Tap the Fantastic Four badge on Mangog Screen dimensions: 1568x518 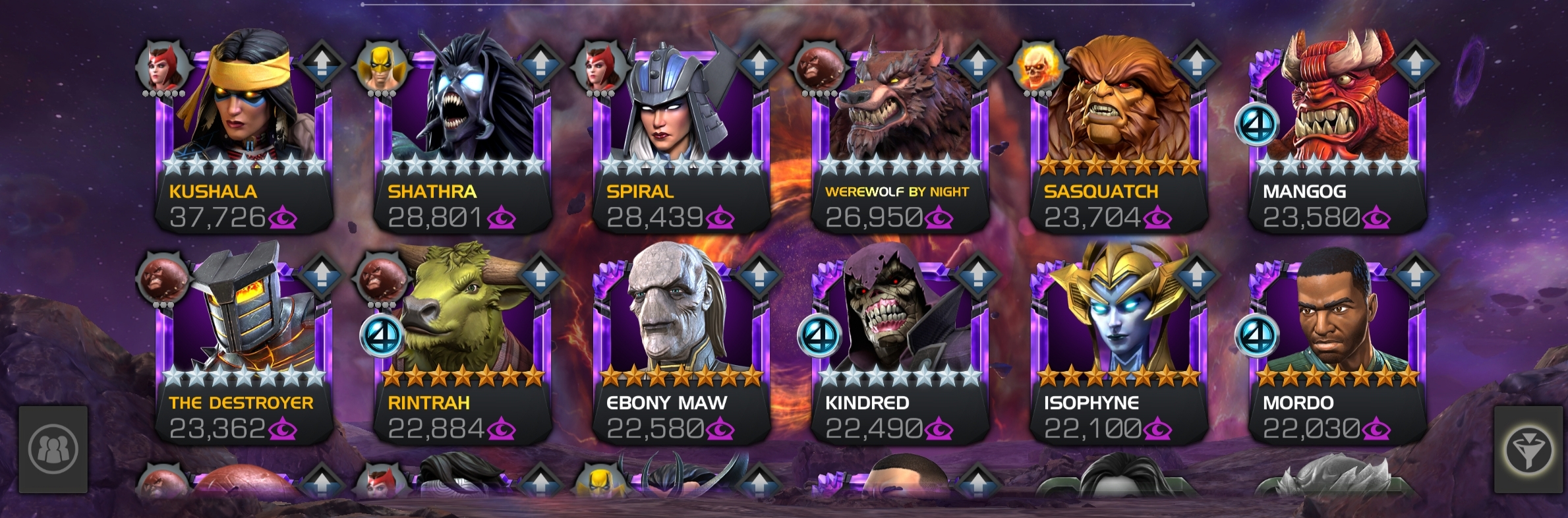(1257, 124)
